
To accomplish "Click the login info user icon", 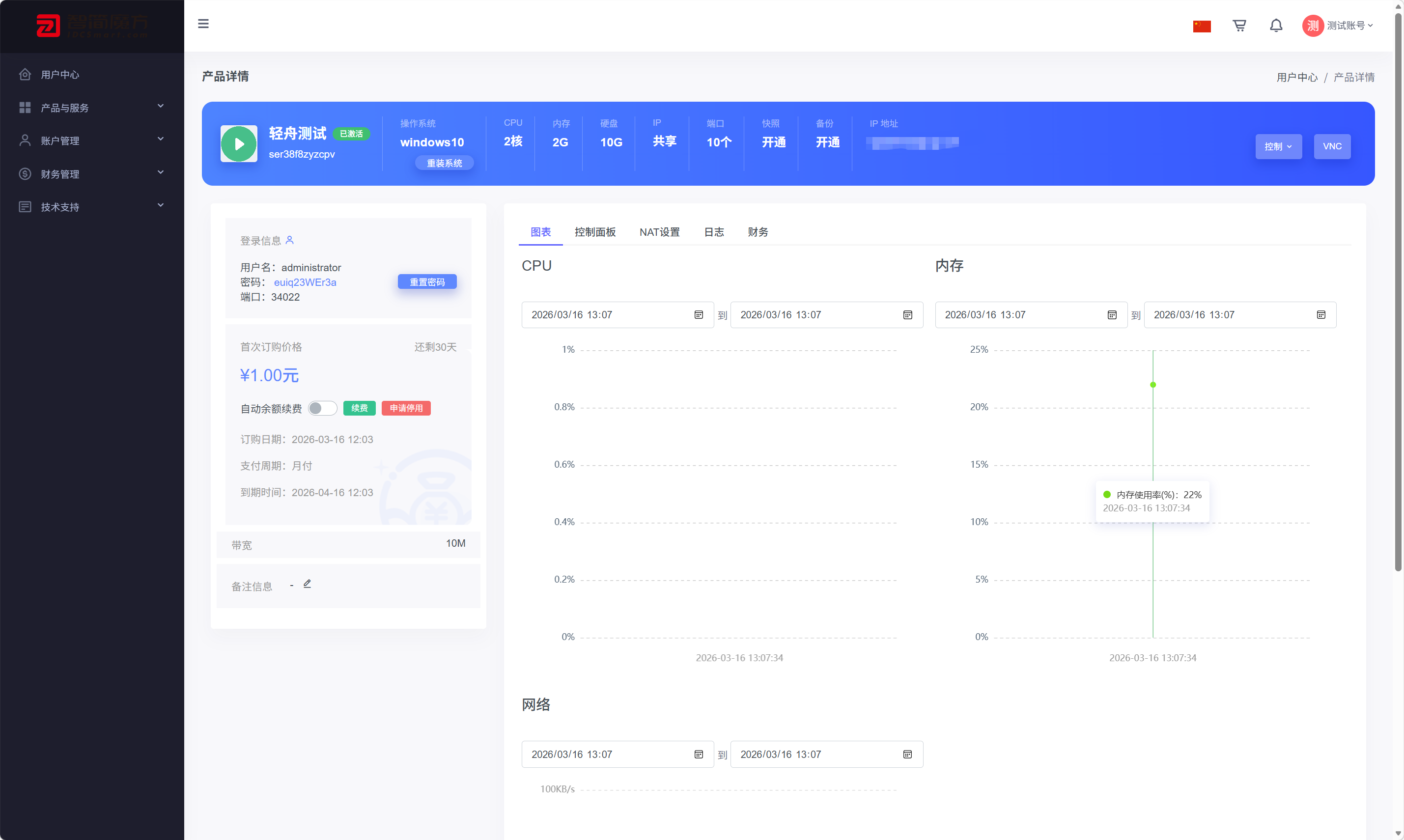I will pos(290,240).
